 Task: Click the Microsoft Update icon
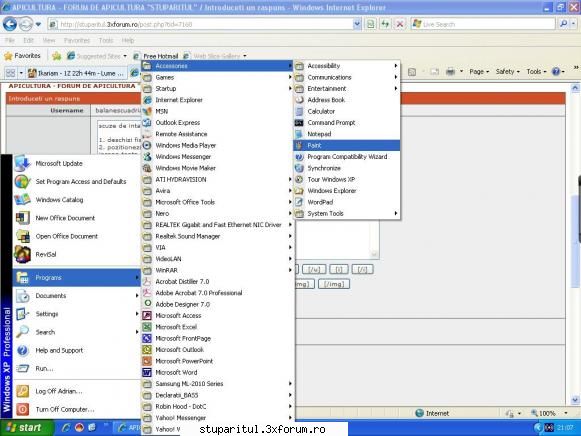[22, 163]
